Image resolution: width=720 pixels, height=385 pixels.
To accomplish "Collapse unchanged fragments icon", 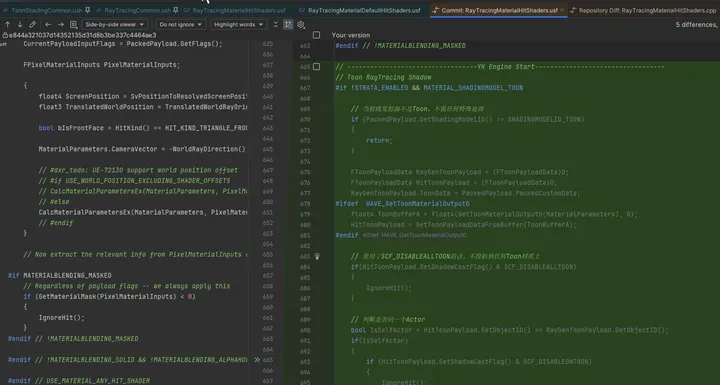I will tap(276, 24).
